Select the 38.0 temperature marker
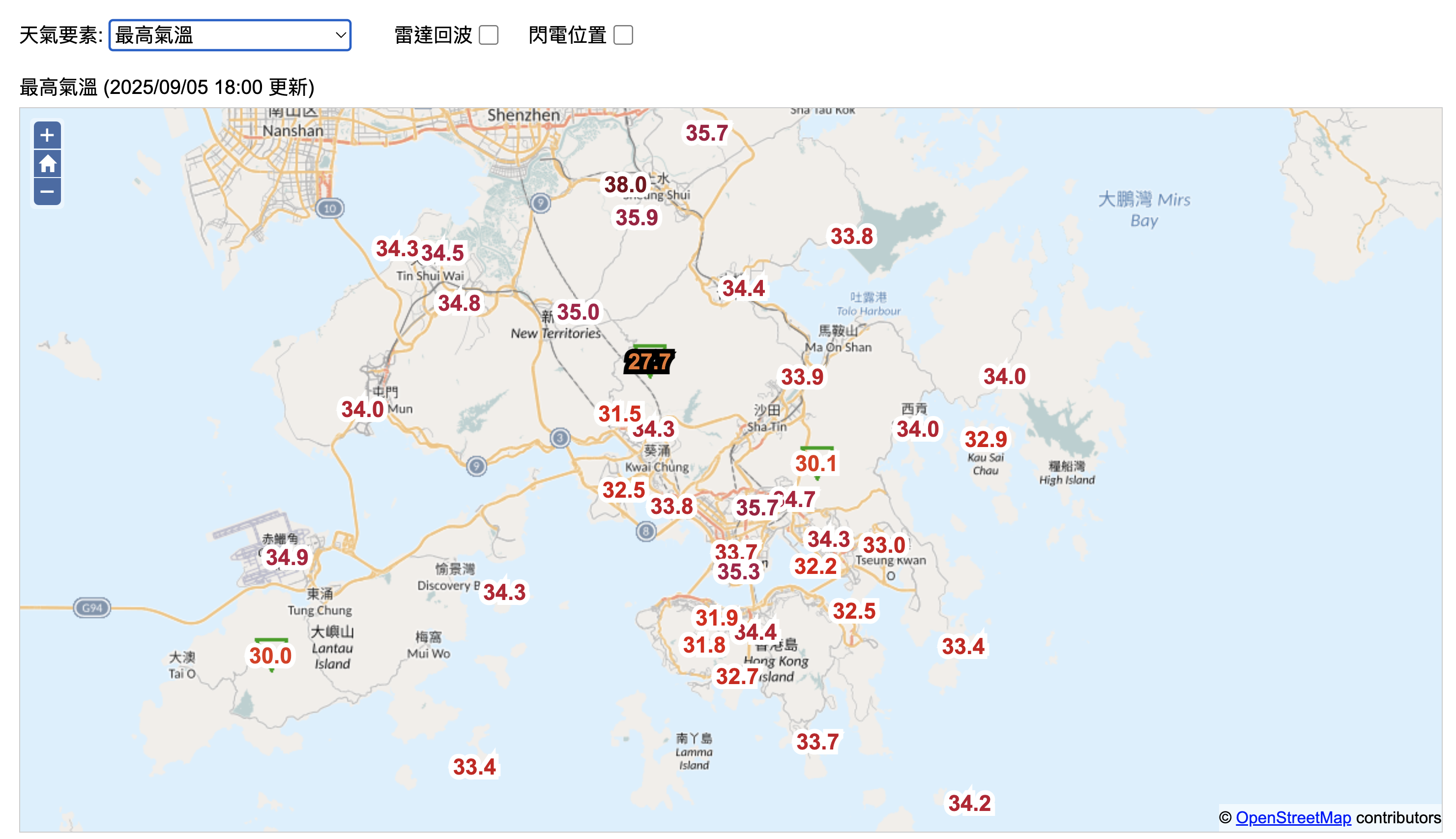The image size is (1456, 839). click(x=625, y=185)
